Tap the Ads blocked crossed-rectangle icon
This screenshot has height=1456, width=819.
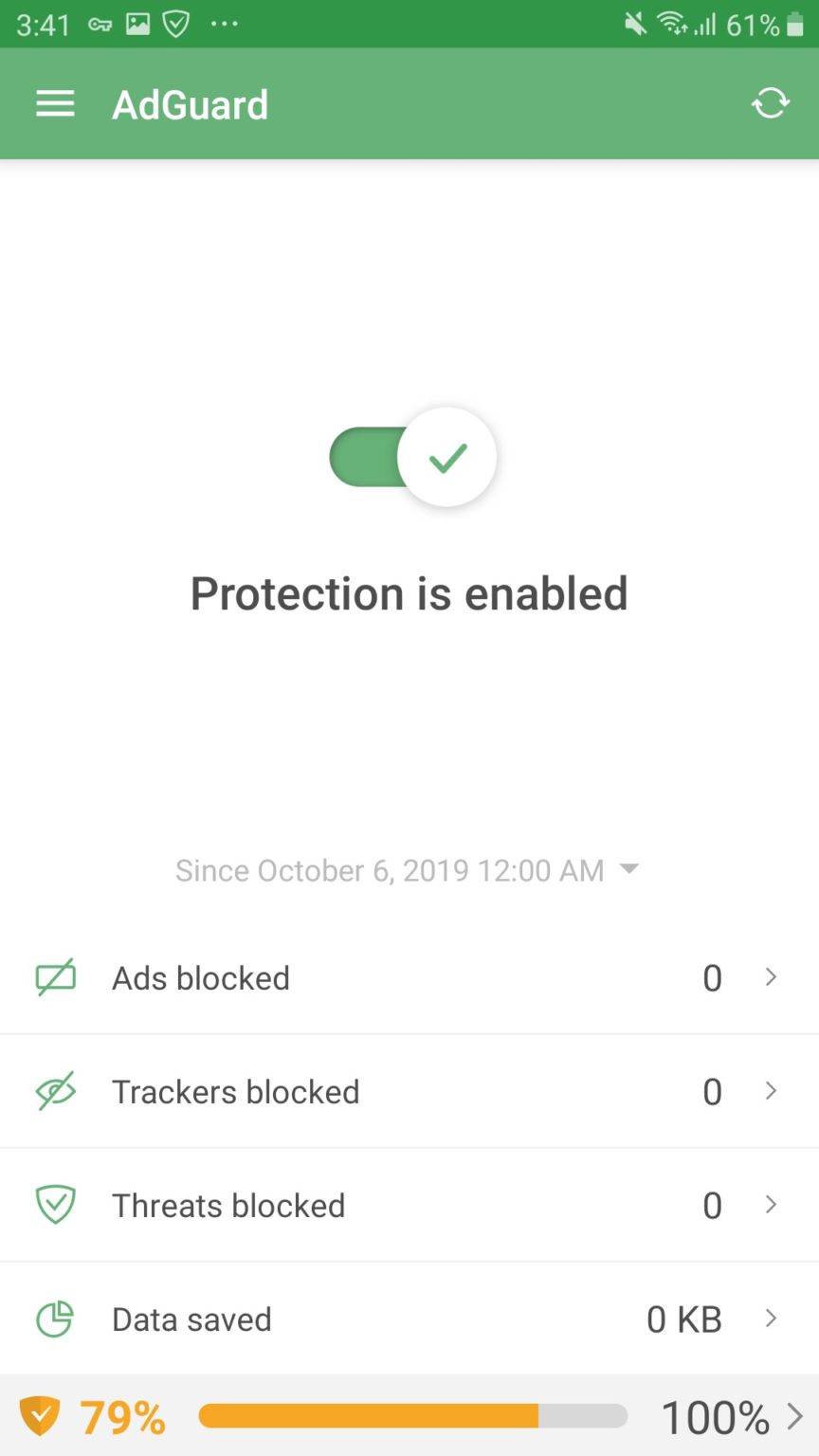point(56,977)
